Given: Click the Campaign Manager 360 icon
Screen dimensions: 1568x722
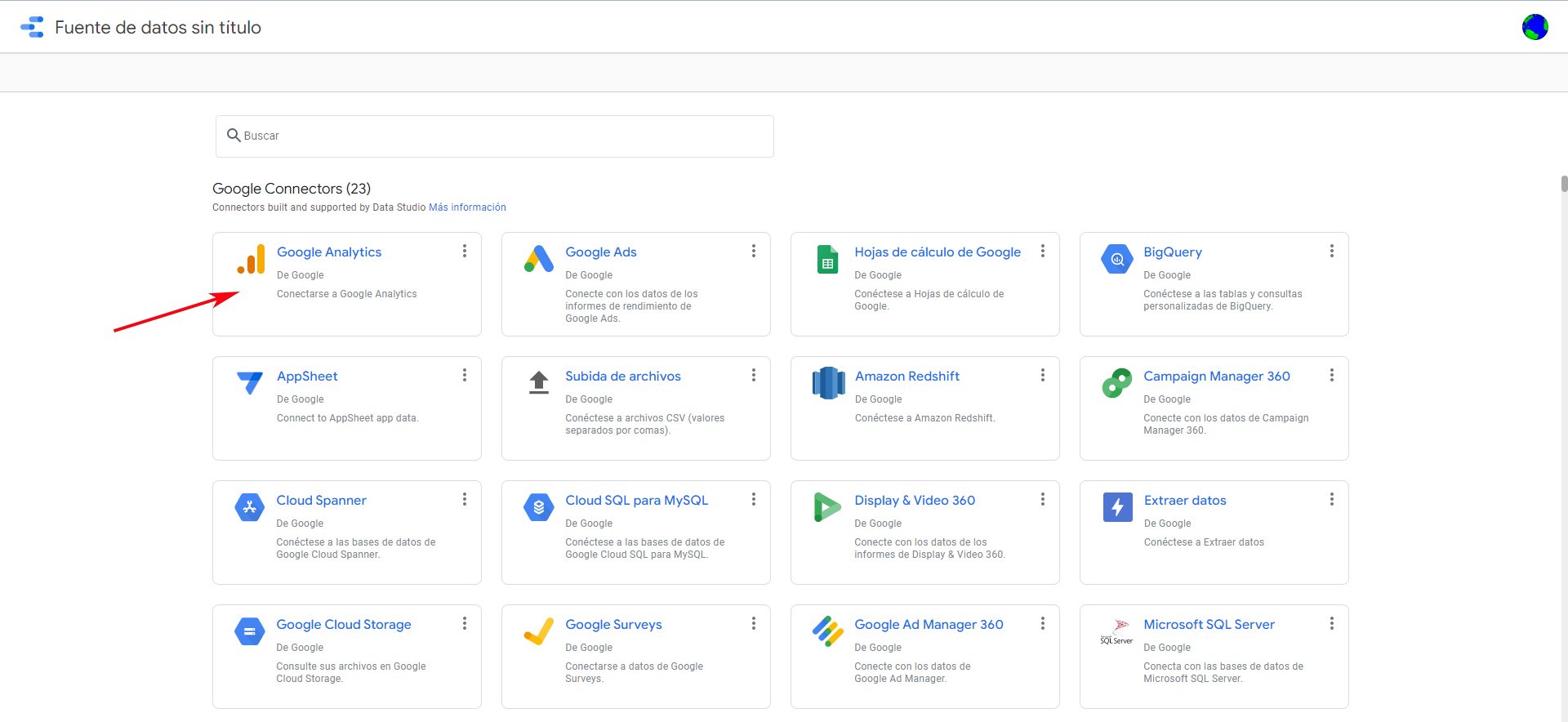Looking at the screenshot, I should click(1116, 383).
